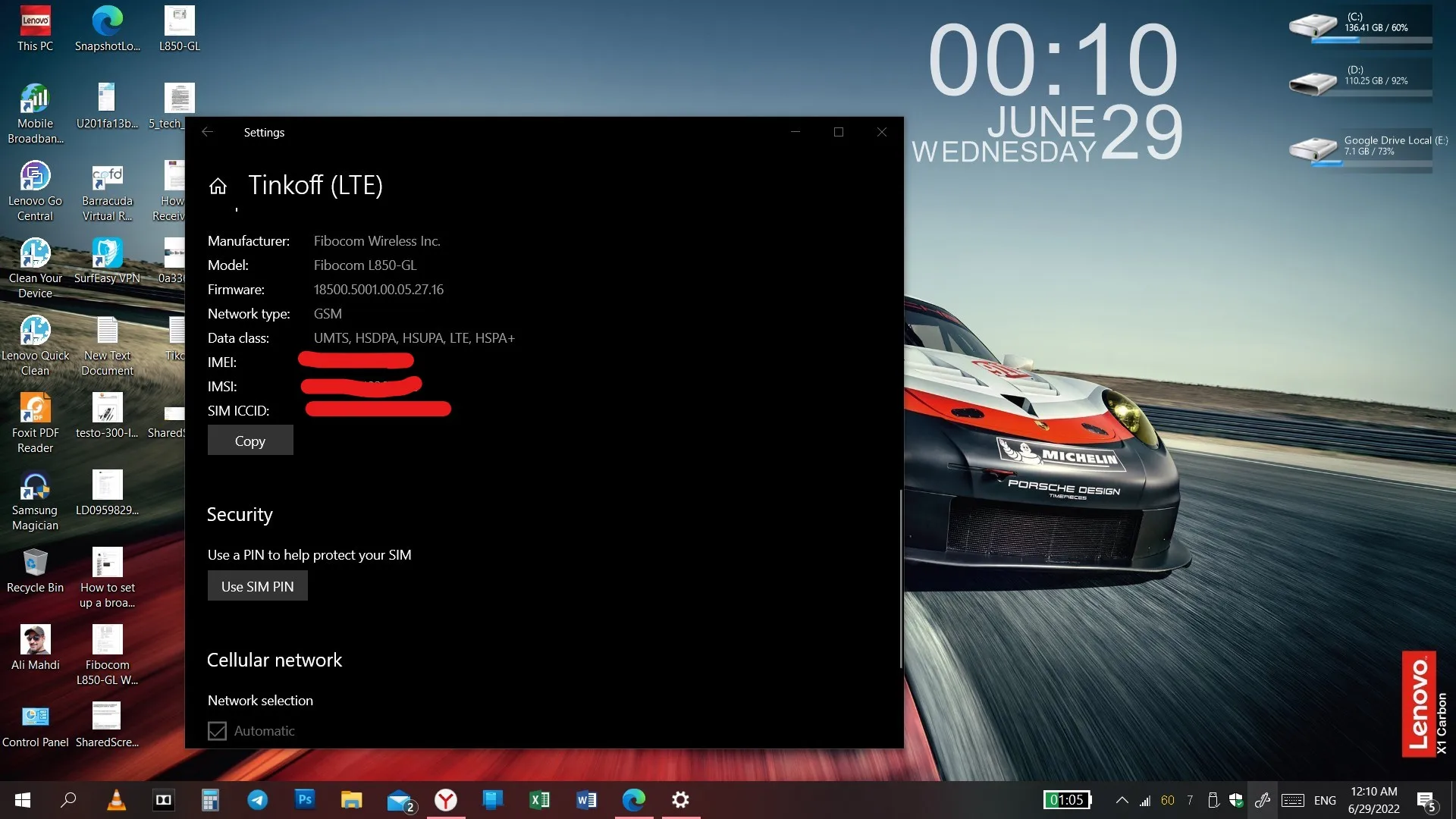Open Excel from the taskbar

coord(539,800)
